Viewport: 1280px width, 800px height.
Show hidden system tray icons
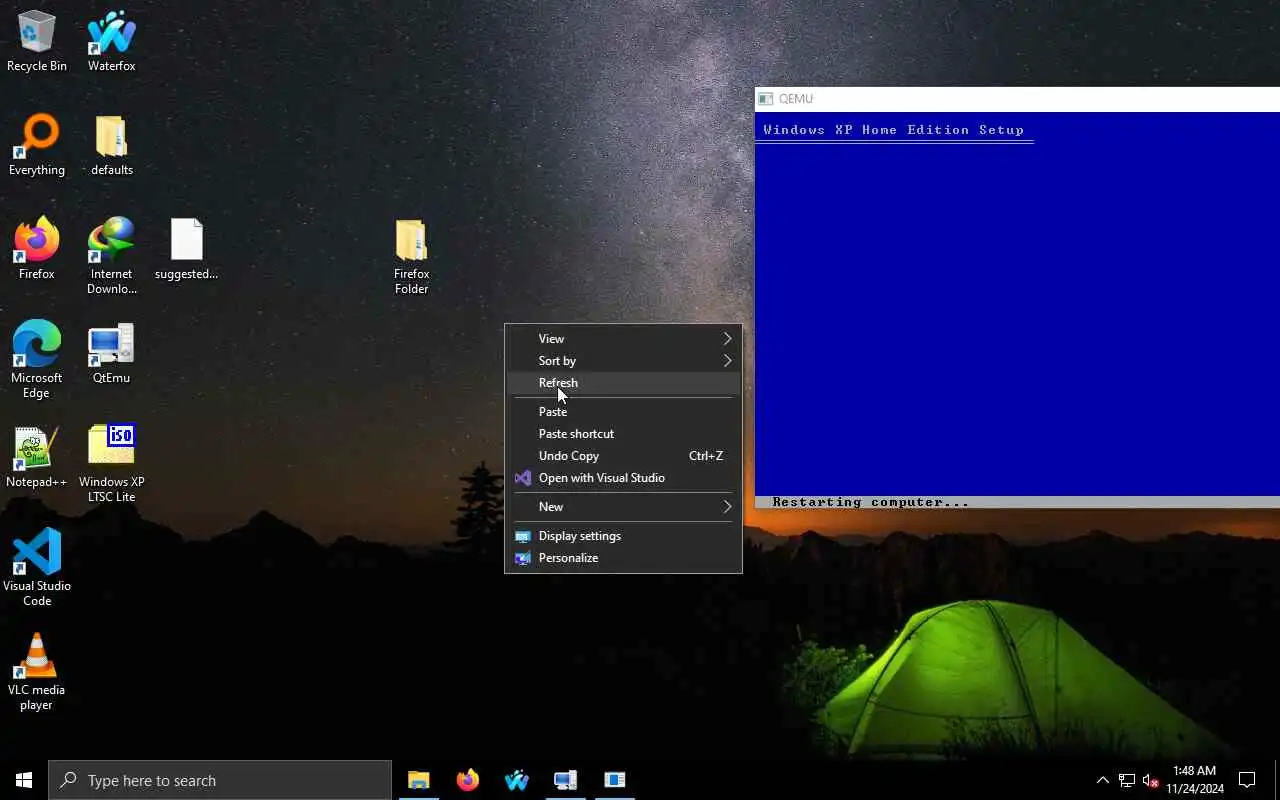pos(1102,780)
